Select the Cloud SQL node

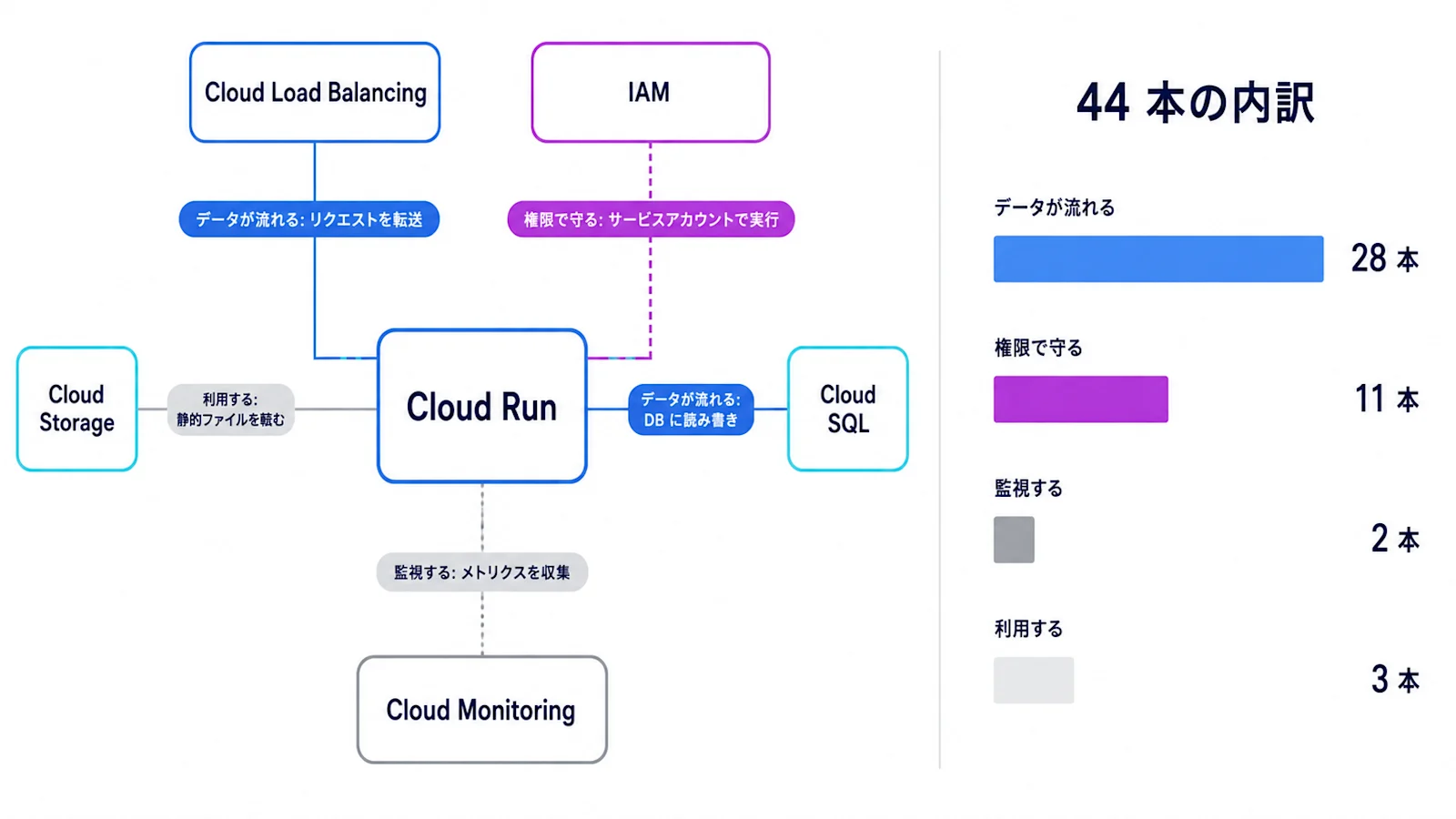(x=848, y=409)
